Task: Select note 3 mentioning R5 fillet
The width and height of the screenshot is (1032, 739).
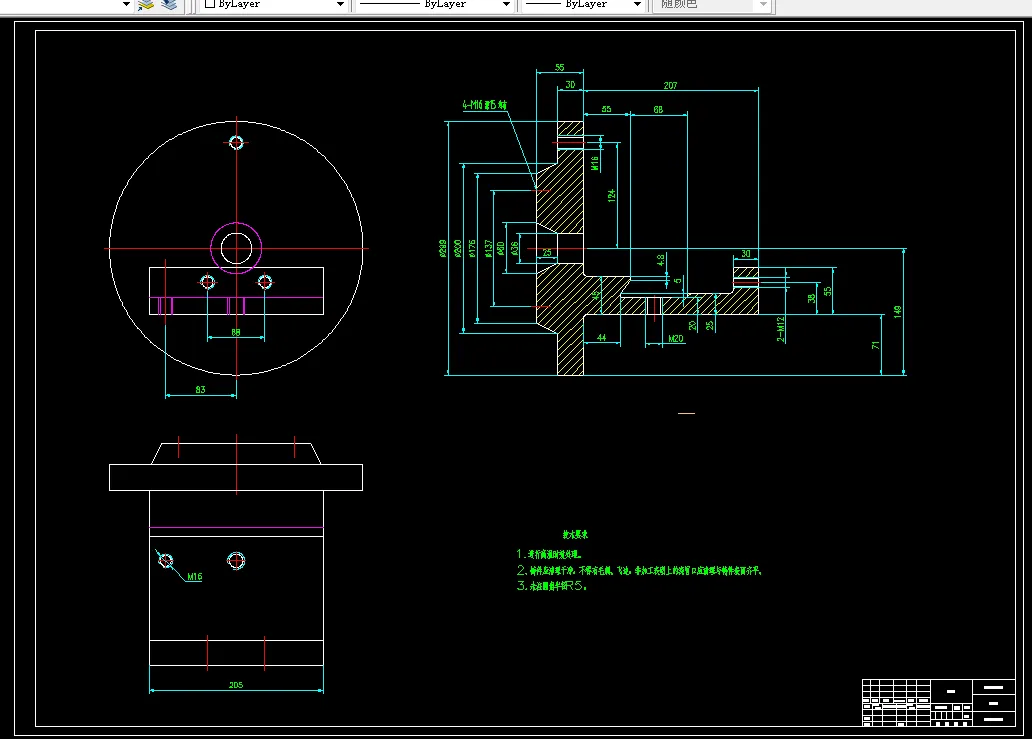Action: 551,587
